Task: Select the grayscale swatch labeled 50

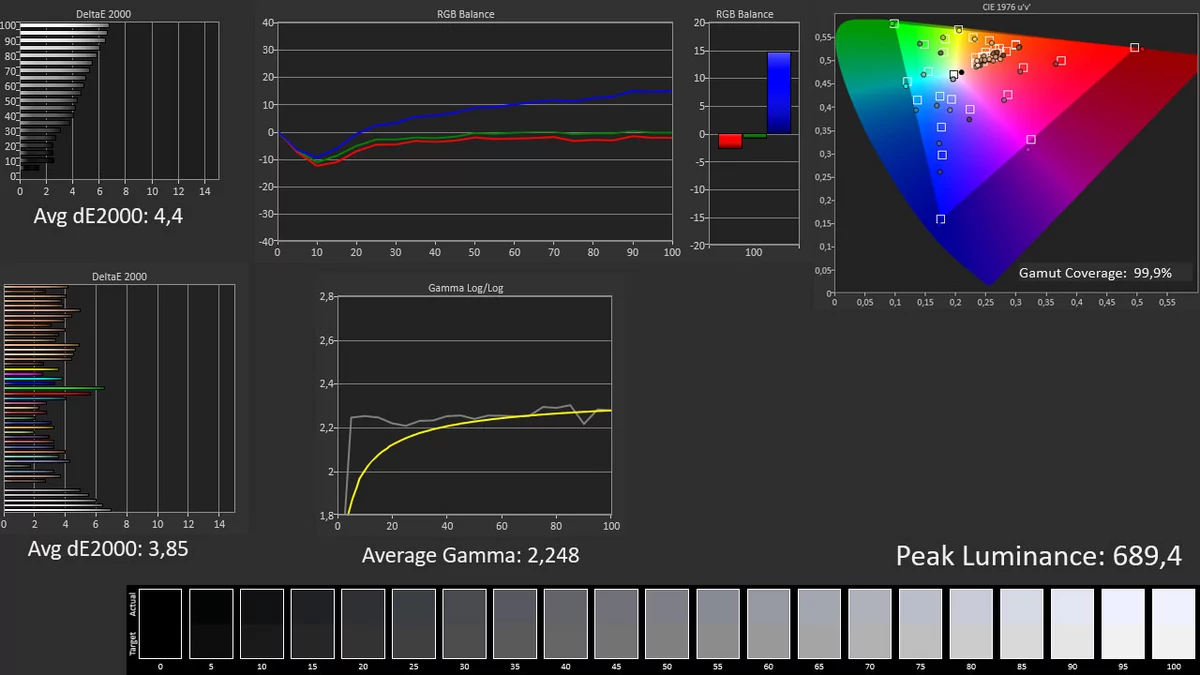Action: [x=667, y=623]
